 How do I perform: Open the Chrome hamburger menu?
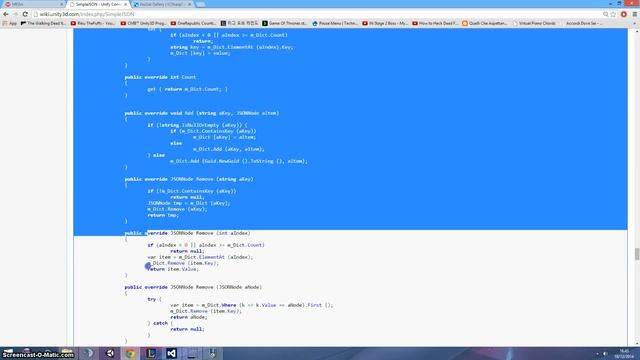(x=634, y=14)
